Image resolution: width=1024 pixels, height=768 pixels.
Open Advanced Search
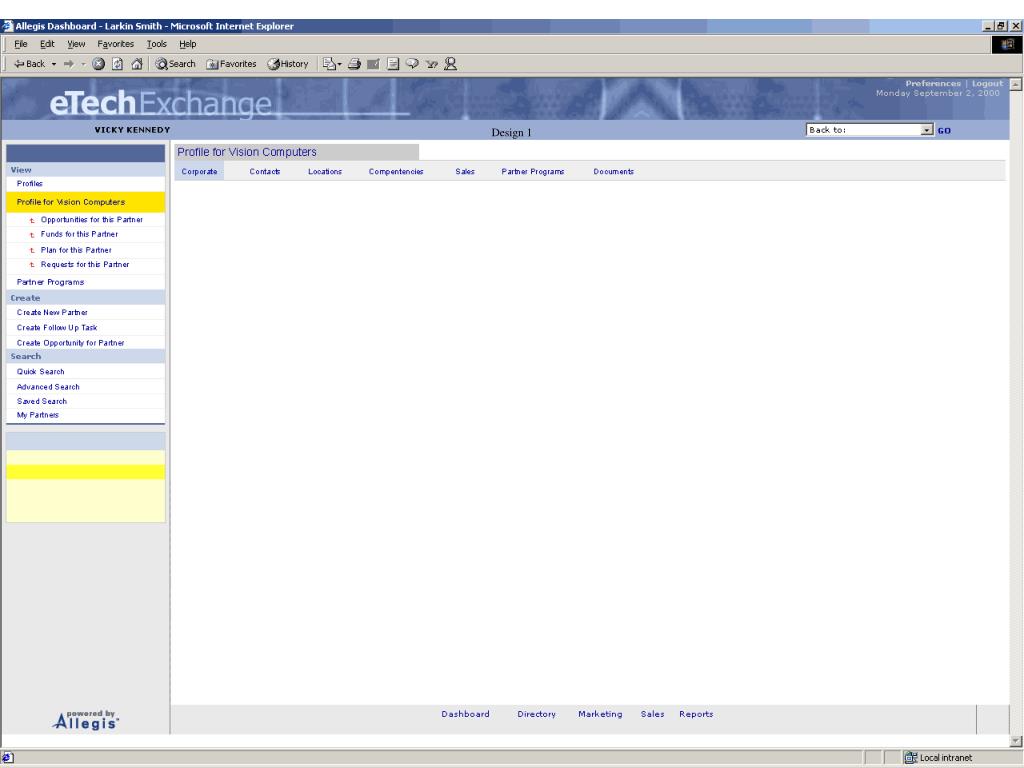point(48,387)
